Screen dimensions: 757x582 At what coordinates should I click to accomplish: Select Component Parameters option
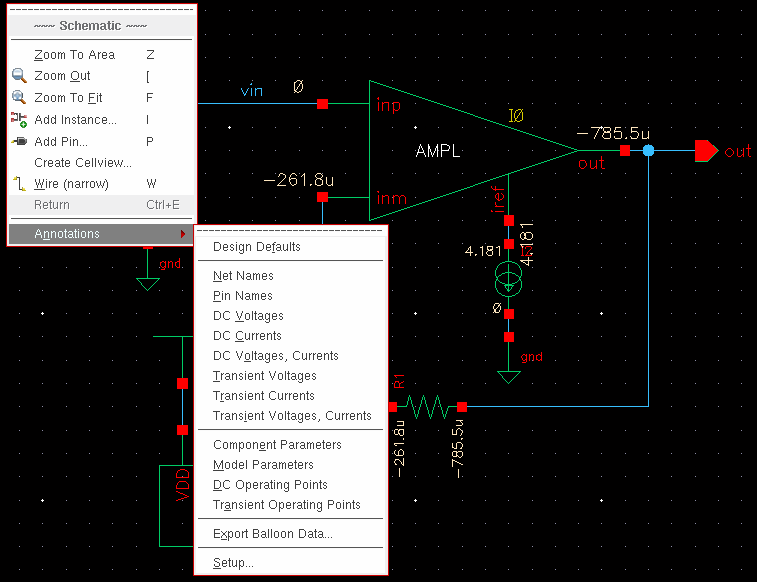tap(277, 445)
